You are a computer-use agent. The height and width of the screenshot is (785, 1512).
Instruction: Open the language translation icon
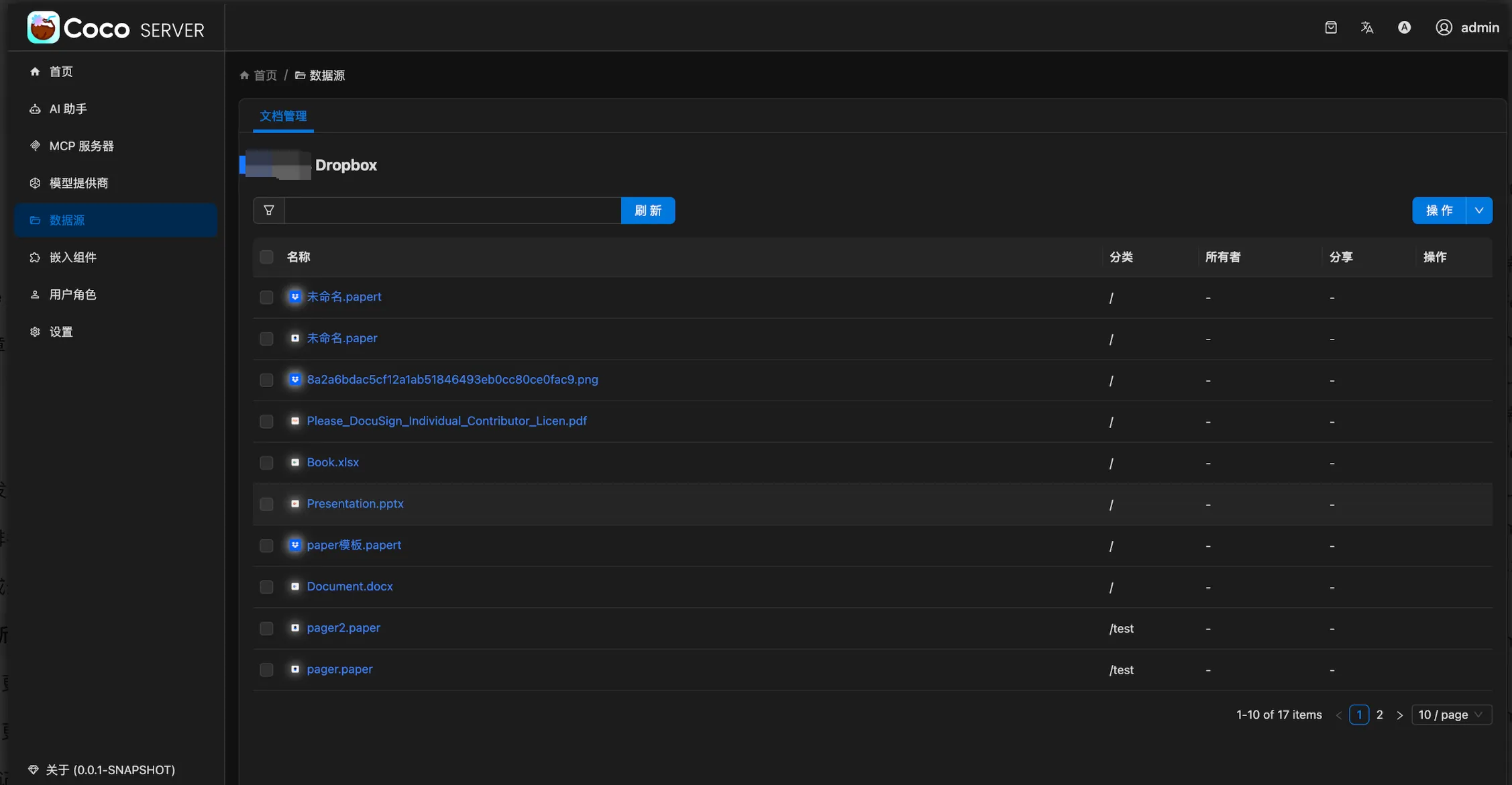pyautogui.click(x=1366, y=28)
